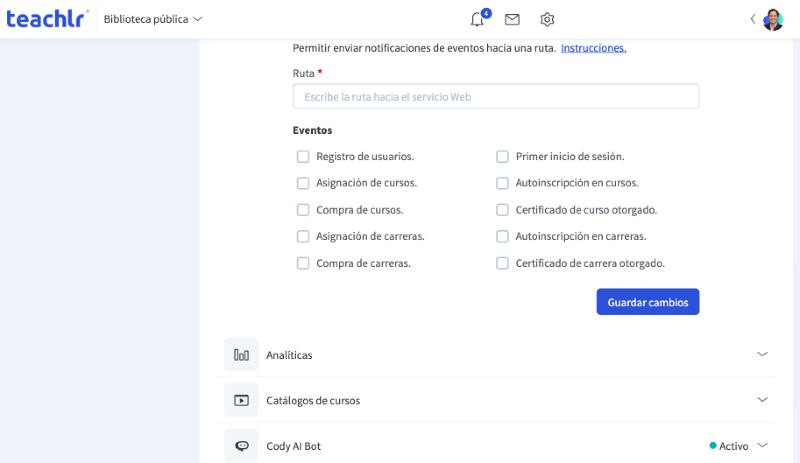Image resolution: width=800 pixels, height=463 pixels.
Task: Click the user profile avatar
Action: tap(773, 19)
